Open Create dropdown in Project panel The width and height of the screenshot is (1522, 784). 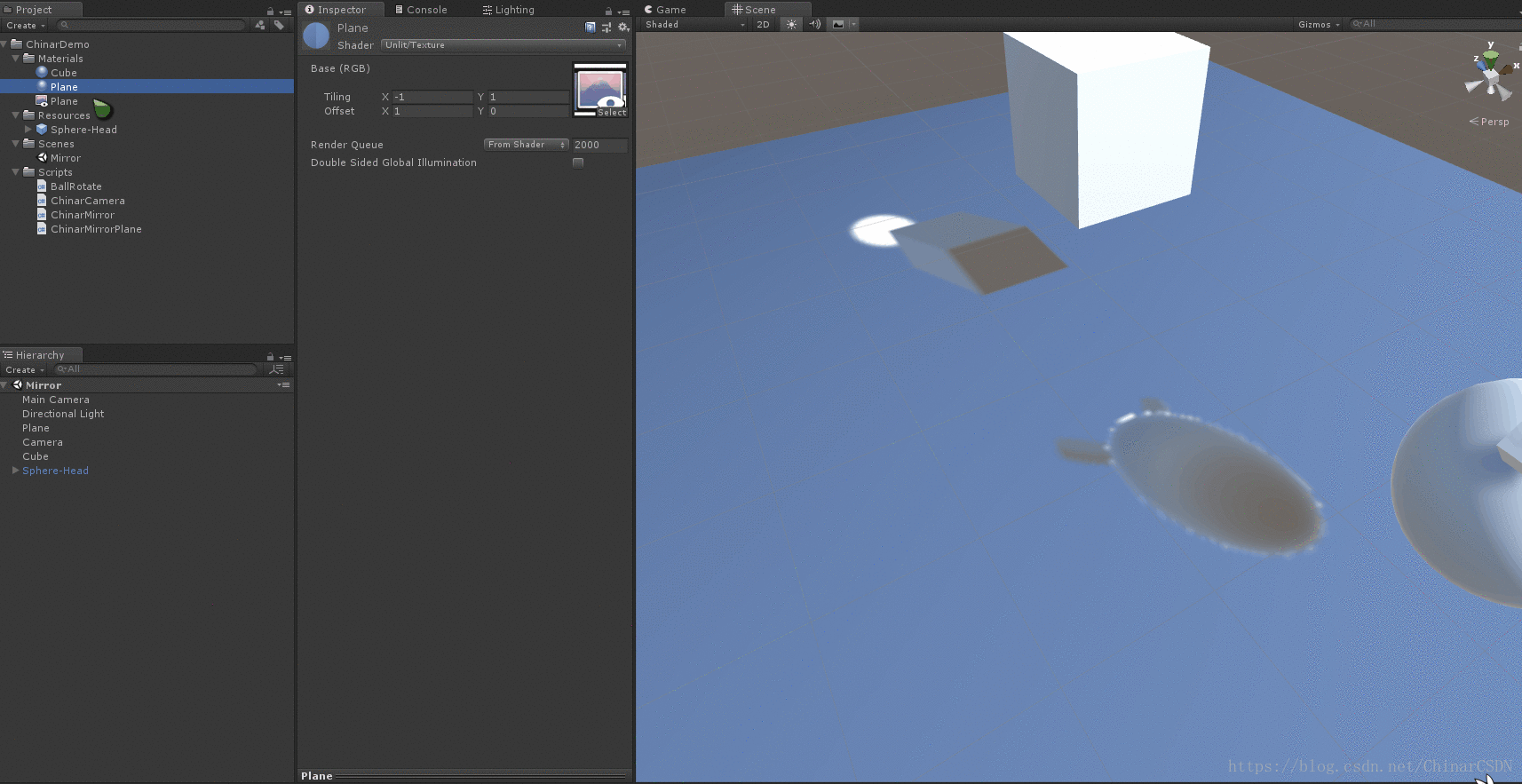tap(25, 26)
